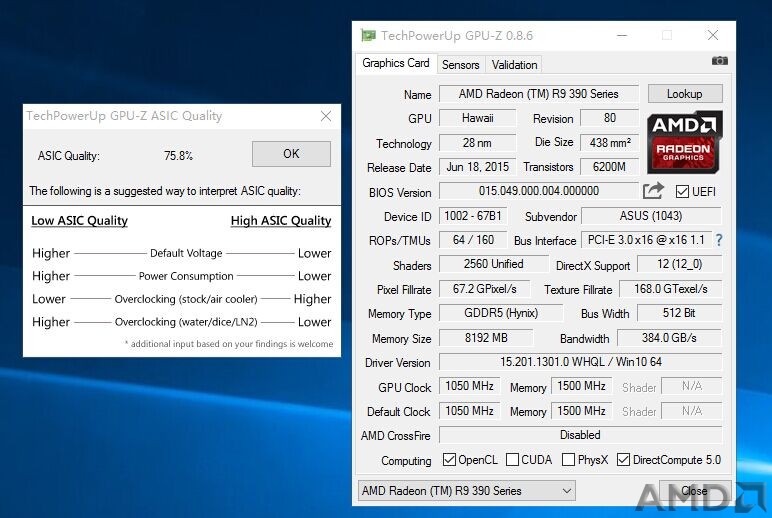Click the Transistors field 6200M

(x=610, y=167)
